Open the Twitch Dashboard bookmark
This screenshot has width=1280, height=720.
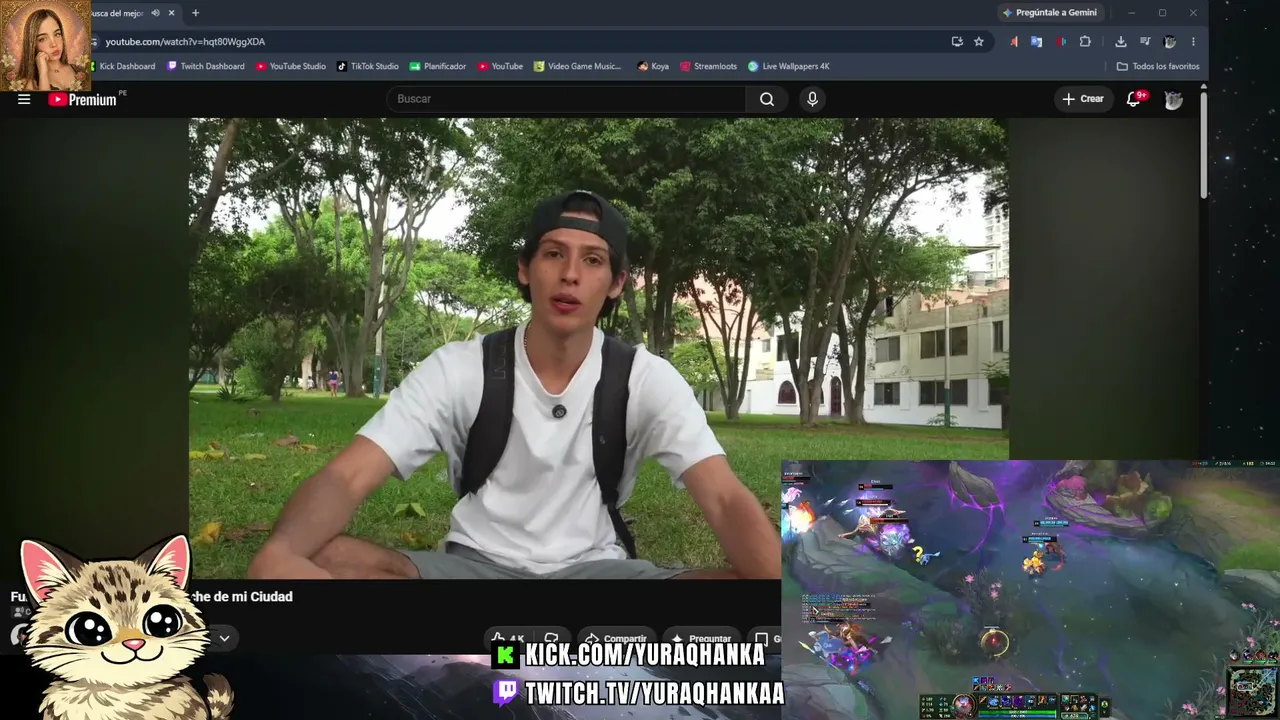tap(205, 67)
